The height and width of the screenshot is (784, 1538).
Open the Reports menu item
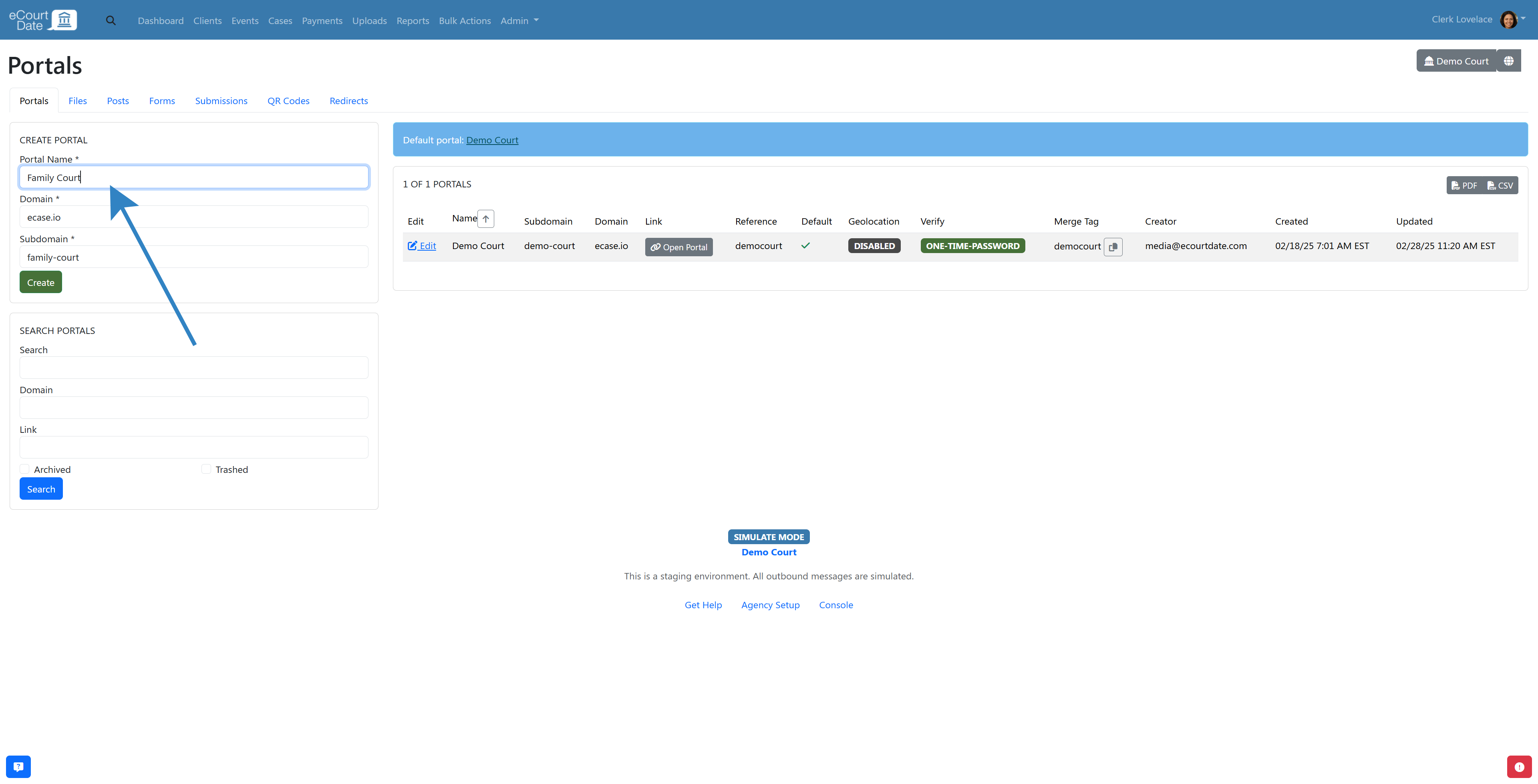coord(413,20)
